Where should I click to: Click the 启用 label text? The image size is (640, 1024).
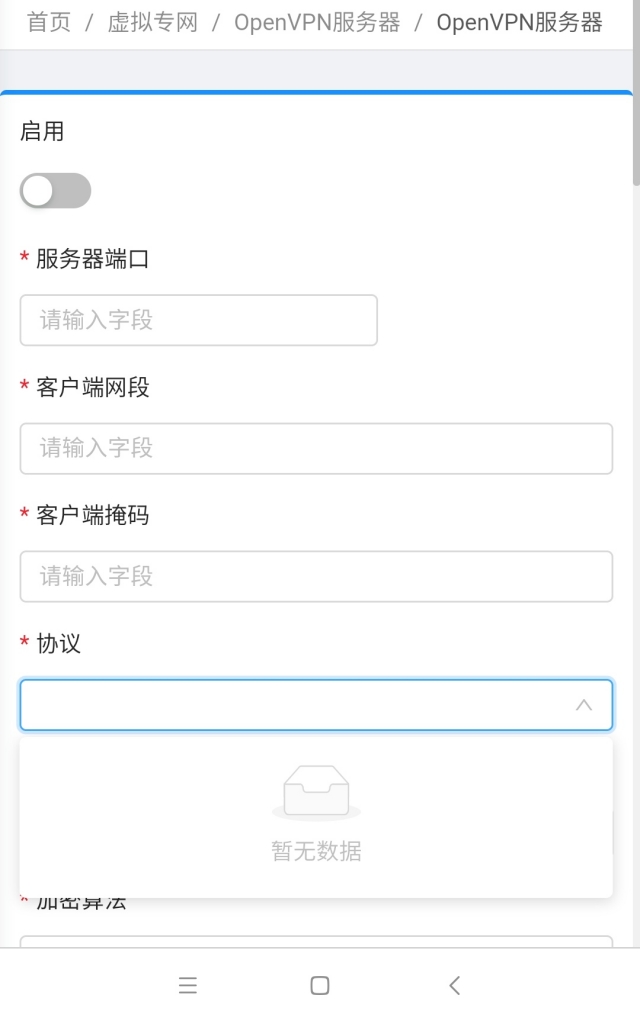tap(42, 131)
